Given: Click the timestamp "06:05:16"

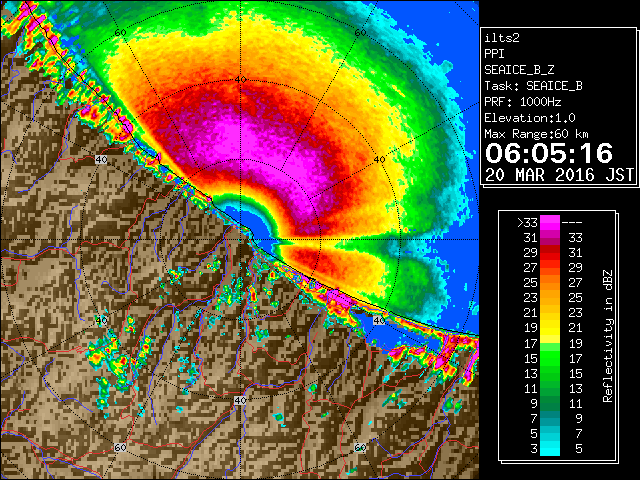Looking at the screenshot, I should pos(549,153).
